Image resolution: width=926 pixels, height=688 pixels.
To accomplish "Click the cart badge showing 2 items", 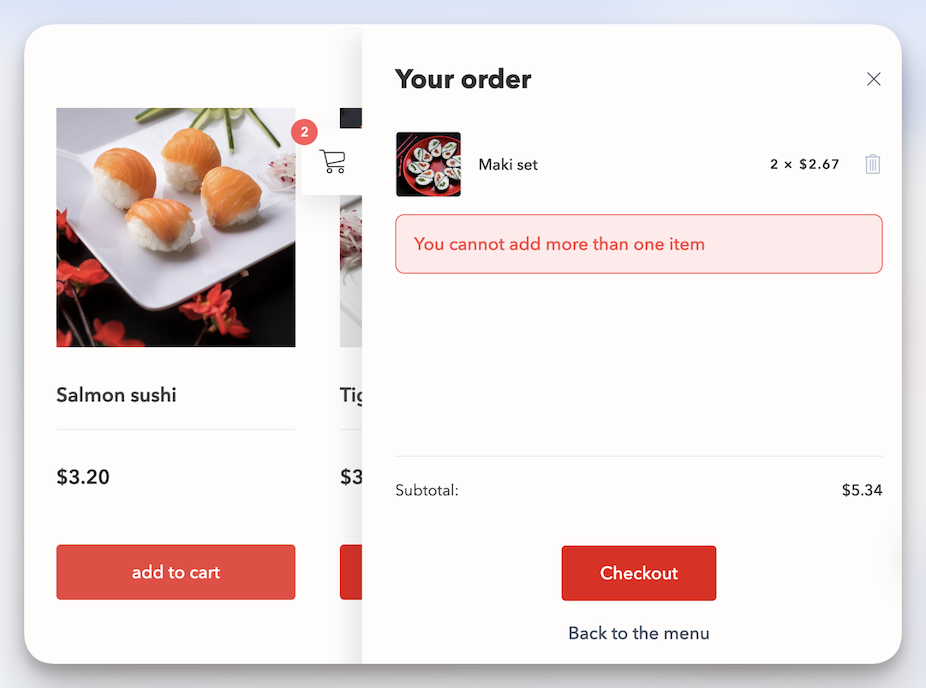I will (304, 131).
